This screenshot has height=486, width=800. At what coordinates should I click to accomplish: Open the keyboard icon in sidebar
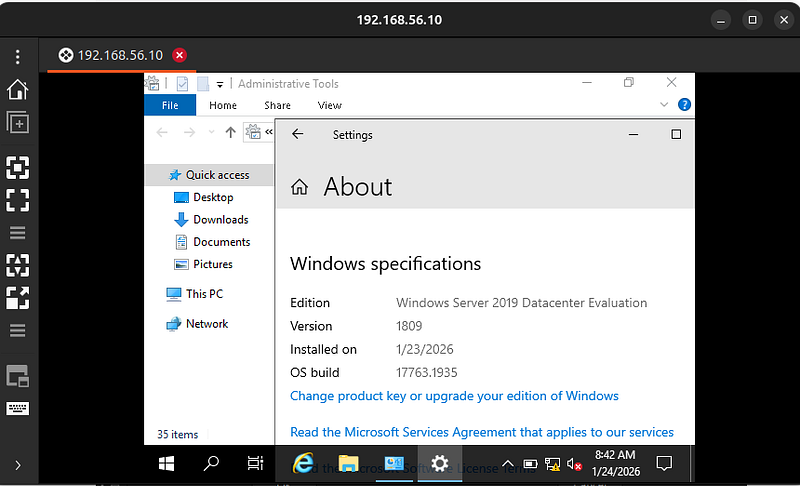tap(18, 408)
